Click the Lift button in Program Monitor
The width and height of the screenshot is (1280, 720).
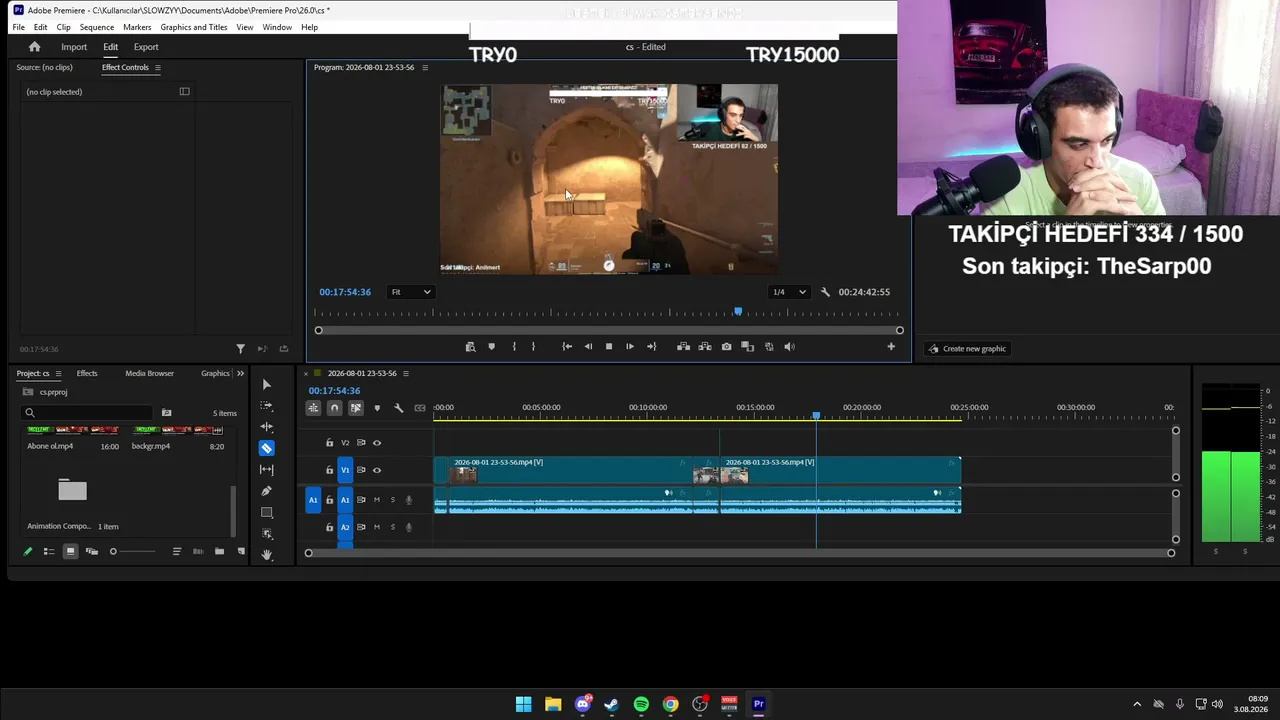point(683,347)
